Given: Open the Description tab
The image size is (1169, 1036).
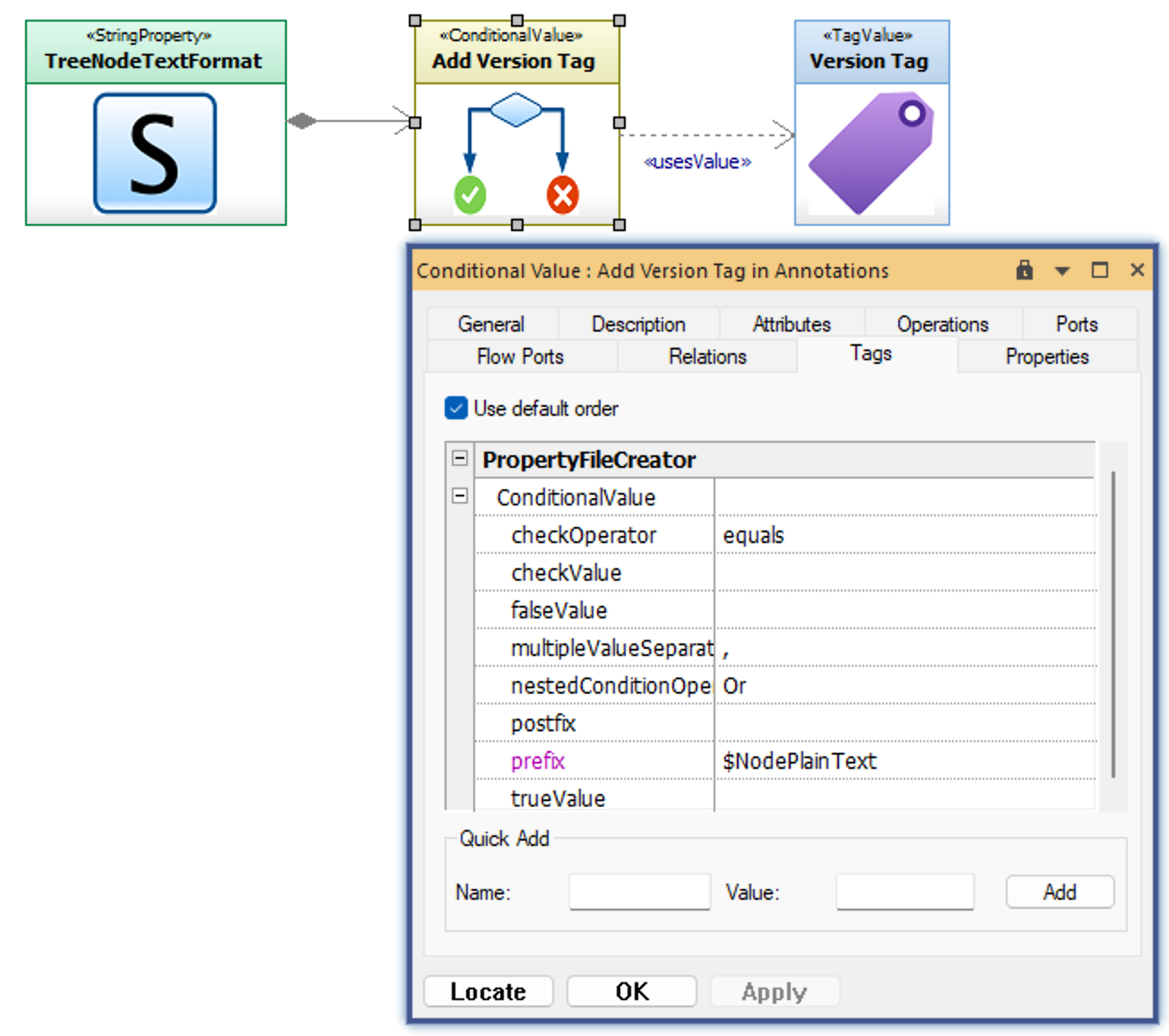Looking at the screenshot, I should pyautogui.click(x=638, y=324).
